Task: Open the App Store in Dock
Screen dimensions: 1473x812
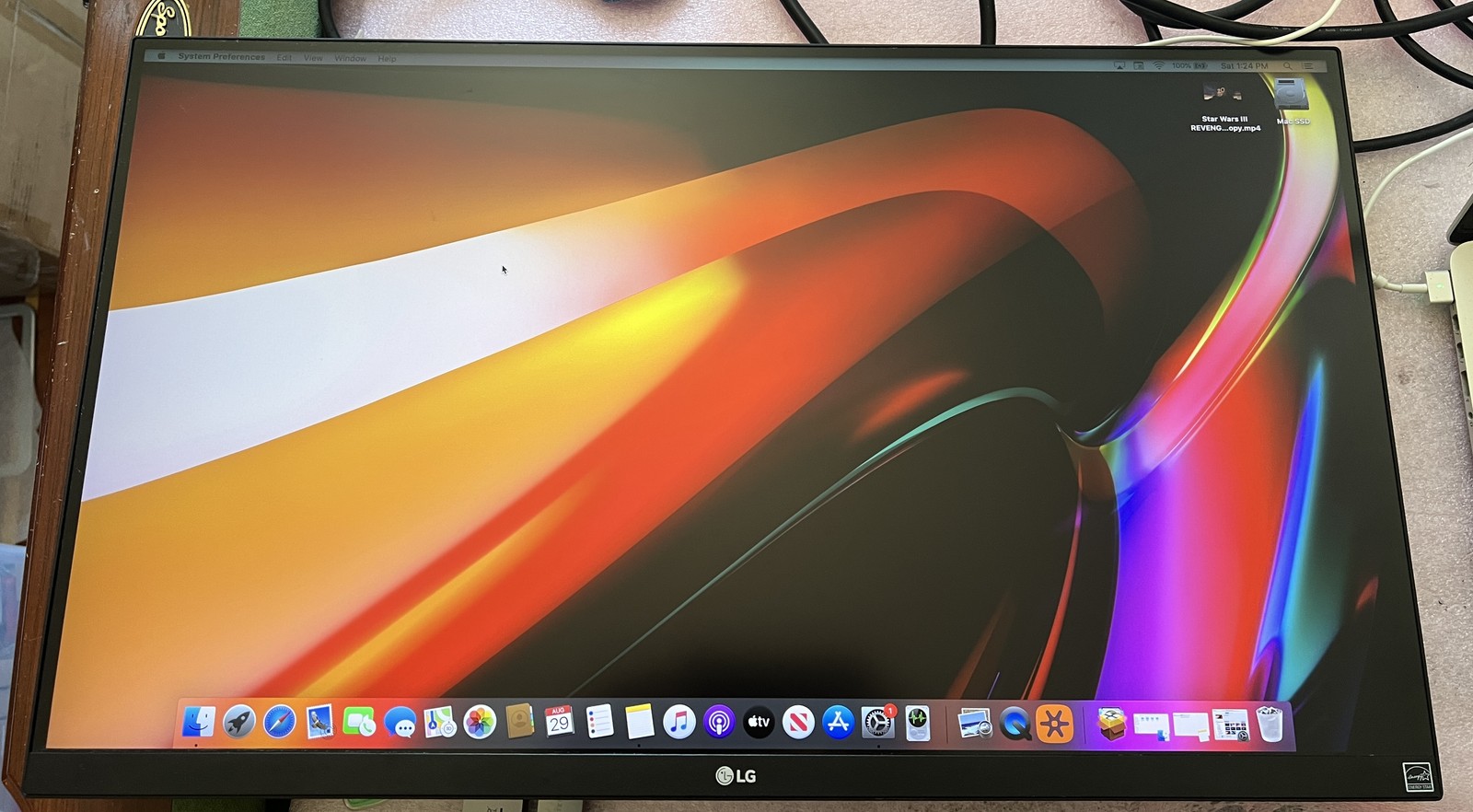Action: point(838,723)
